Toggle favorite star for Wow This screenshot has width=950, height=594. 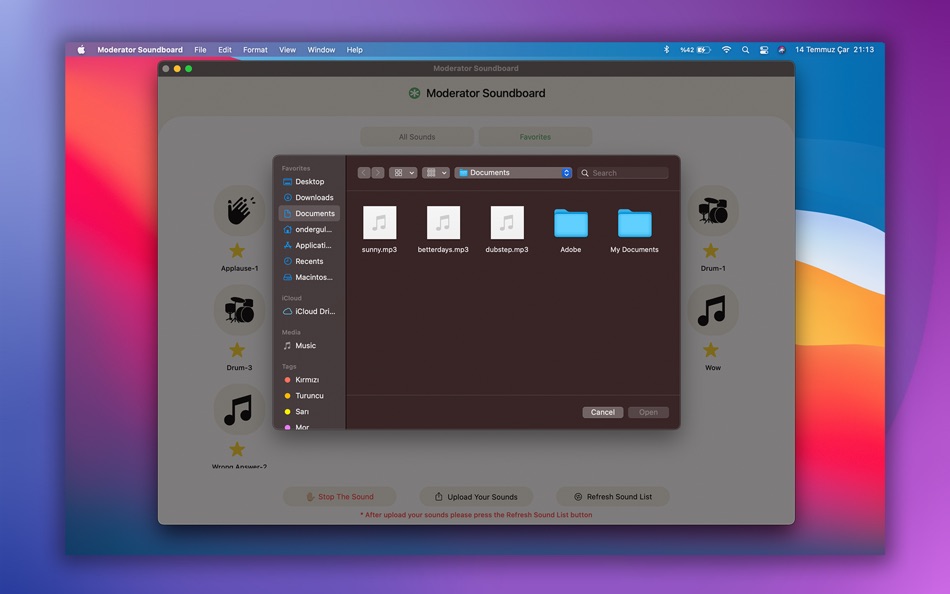click(x=711, y=350)
